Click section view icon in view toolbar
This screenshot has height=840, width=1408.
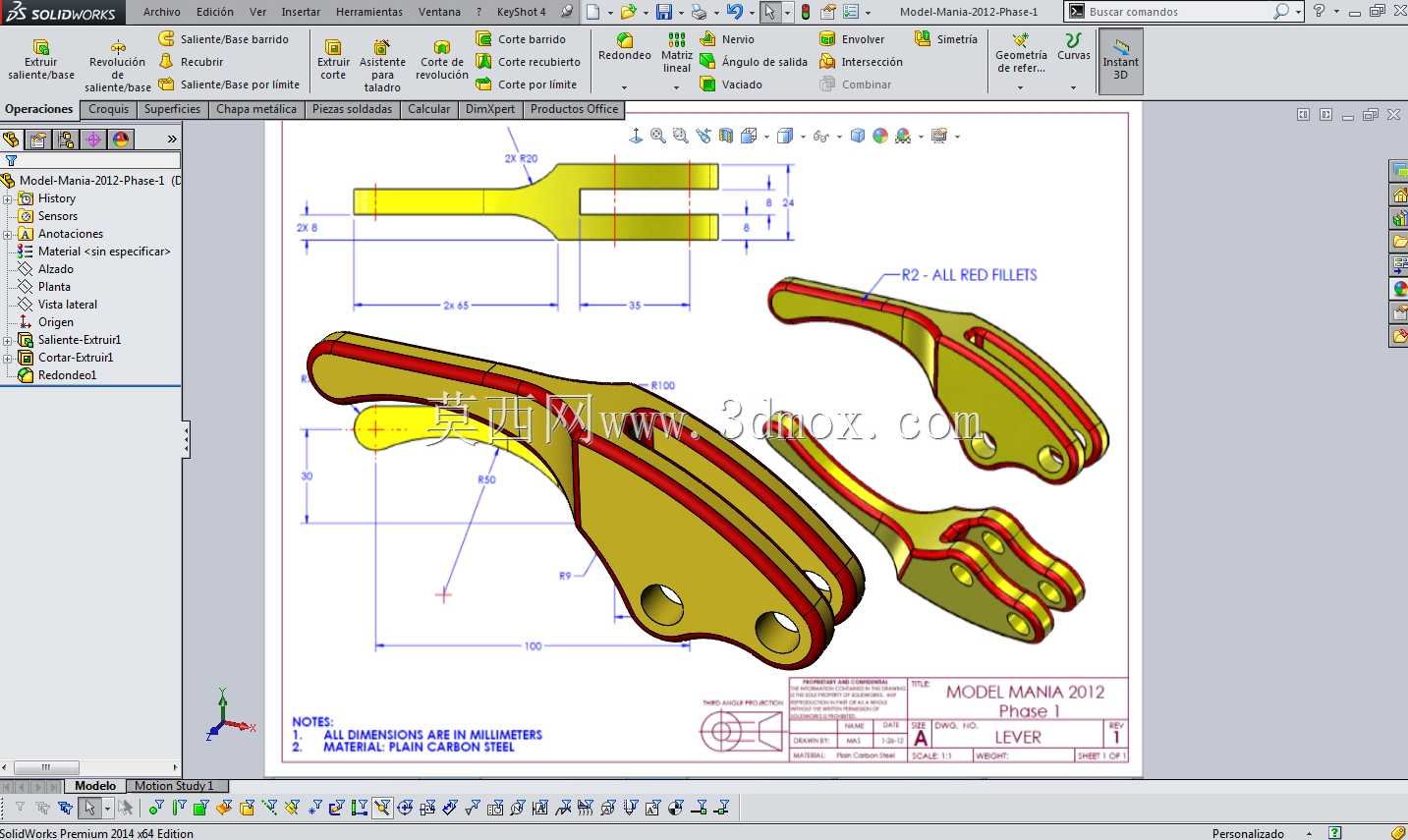pos(726,137)
